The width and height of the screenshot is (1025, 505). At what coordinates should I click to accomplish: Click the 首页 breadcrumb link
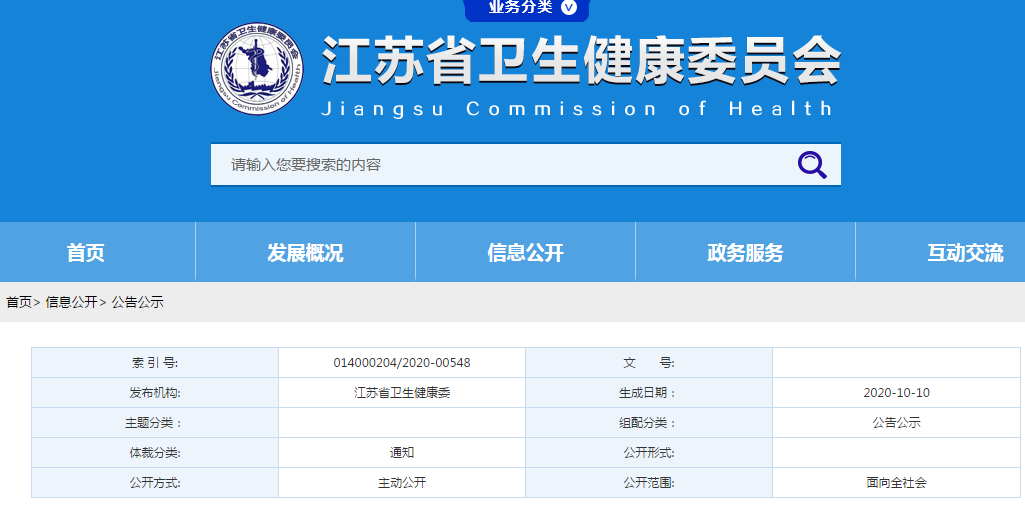tap(19, 302)
